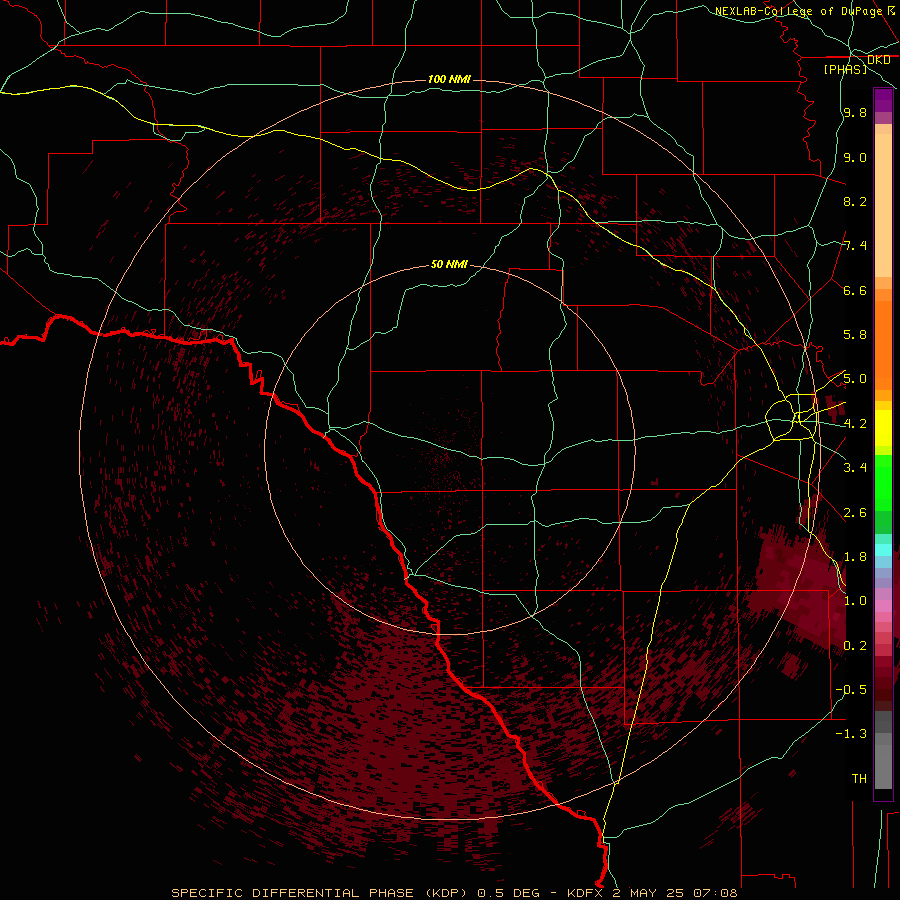The height and width of the screenshot is (900, 900).
Task: Click the 9.8 value on the scale
Action: [x=855, y=112]
